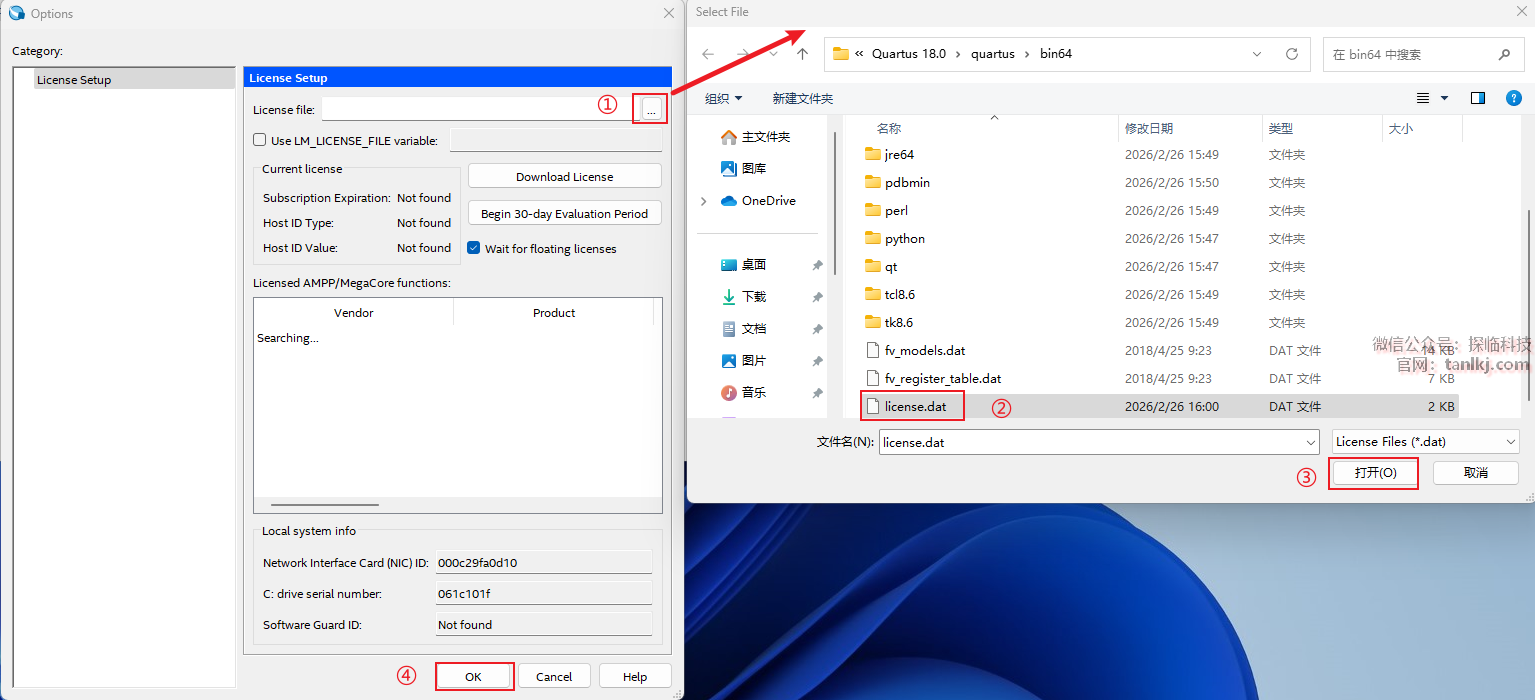This screenshot has height=700, width=1535.
Task: Refresh the bin64 folder view
Action: coord(1291,54)
